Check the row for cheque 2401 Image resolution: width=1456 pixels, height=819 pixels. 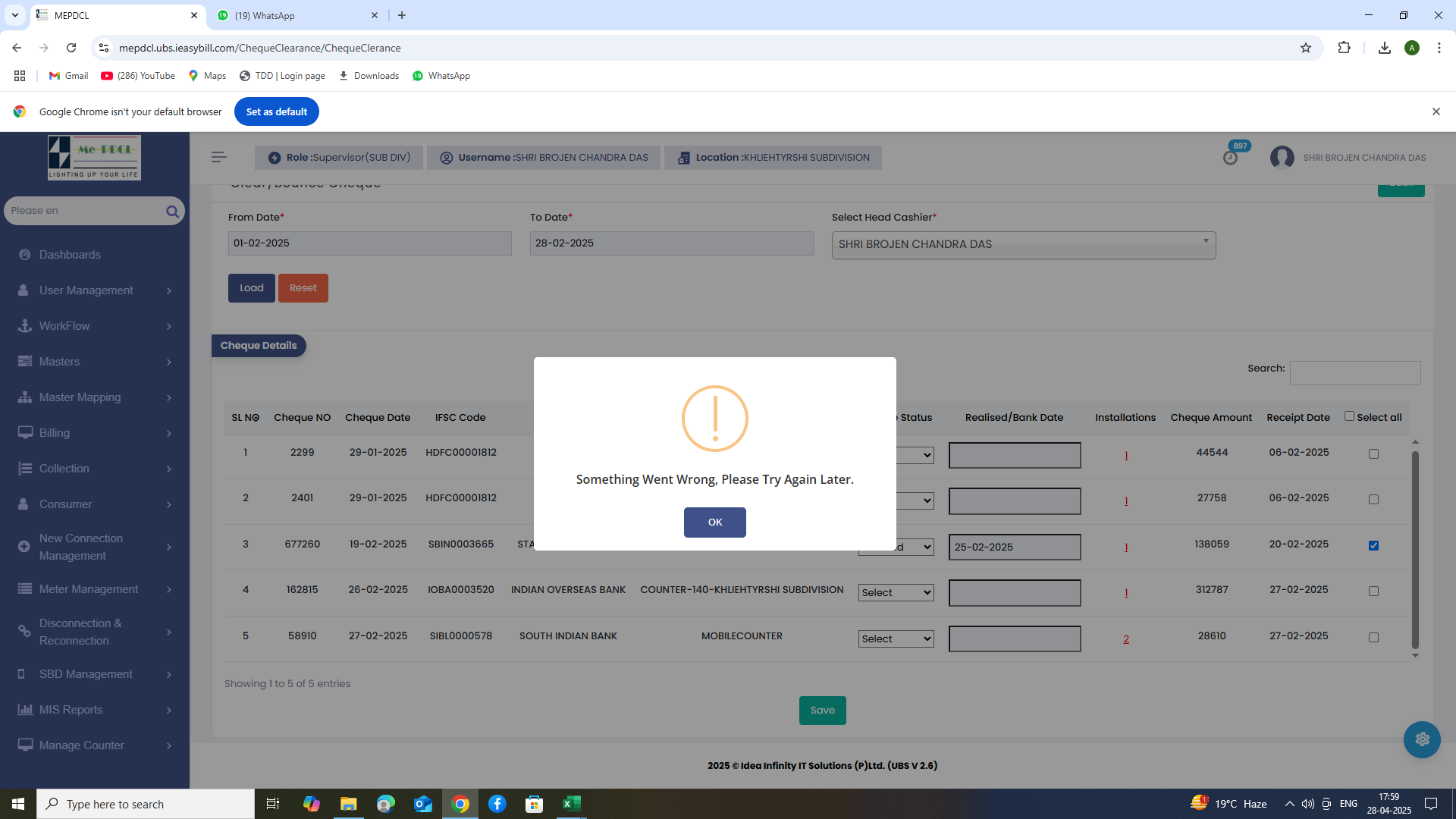tap(1373, 500)
